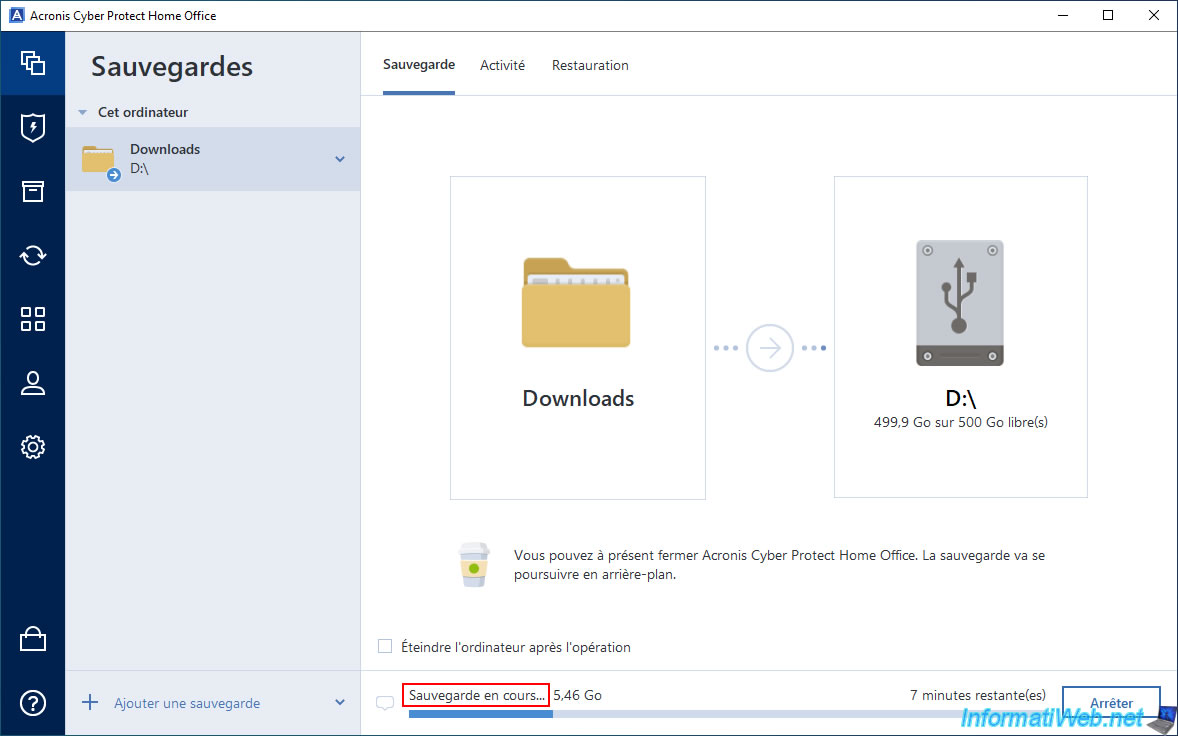This screenshot has height=736, width=1178.
Task: Select the Downloads D:\ backup entry
Action: [x=213, y=158]
